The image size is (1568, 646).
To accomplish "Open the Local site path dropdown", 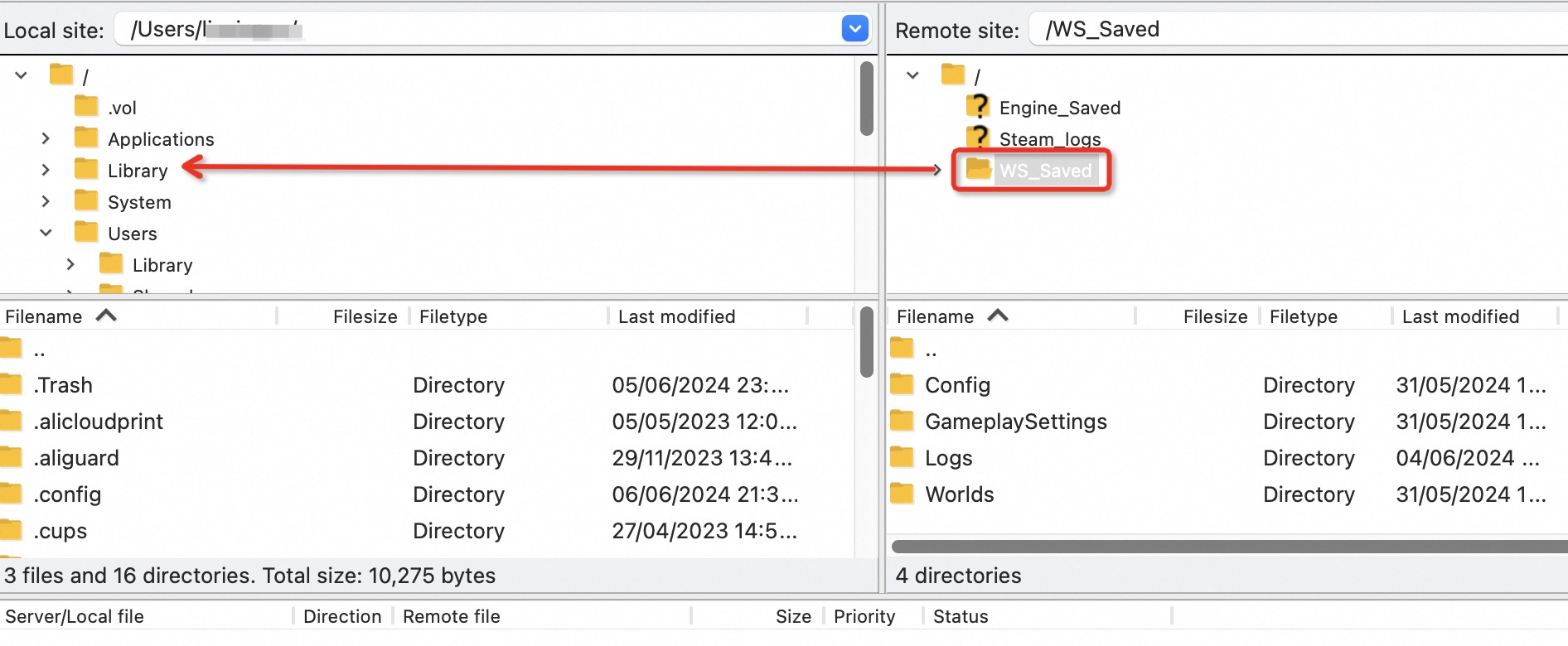I will [854, 29].
